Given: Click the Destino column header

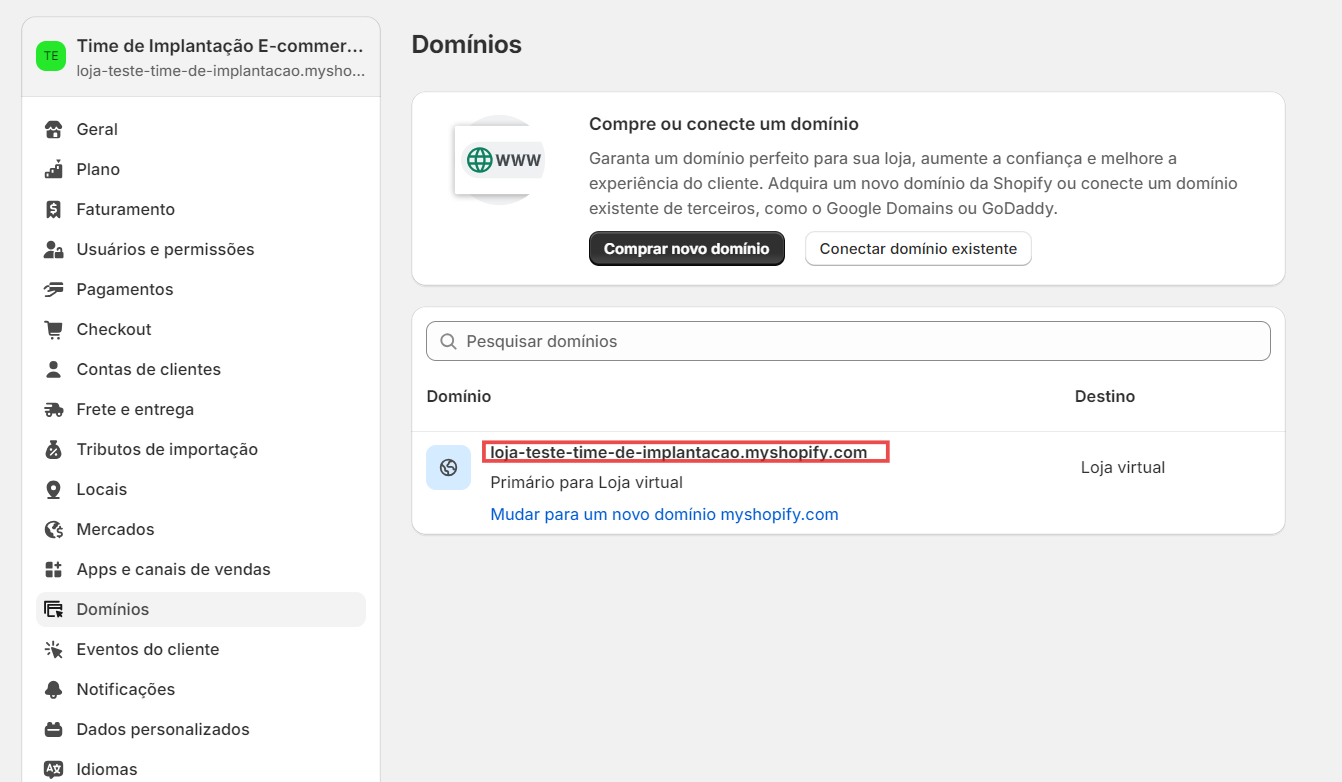Looking at the screenshot, I should point(1105,397).
